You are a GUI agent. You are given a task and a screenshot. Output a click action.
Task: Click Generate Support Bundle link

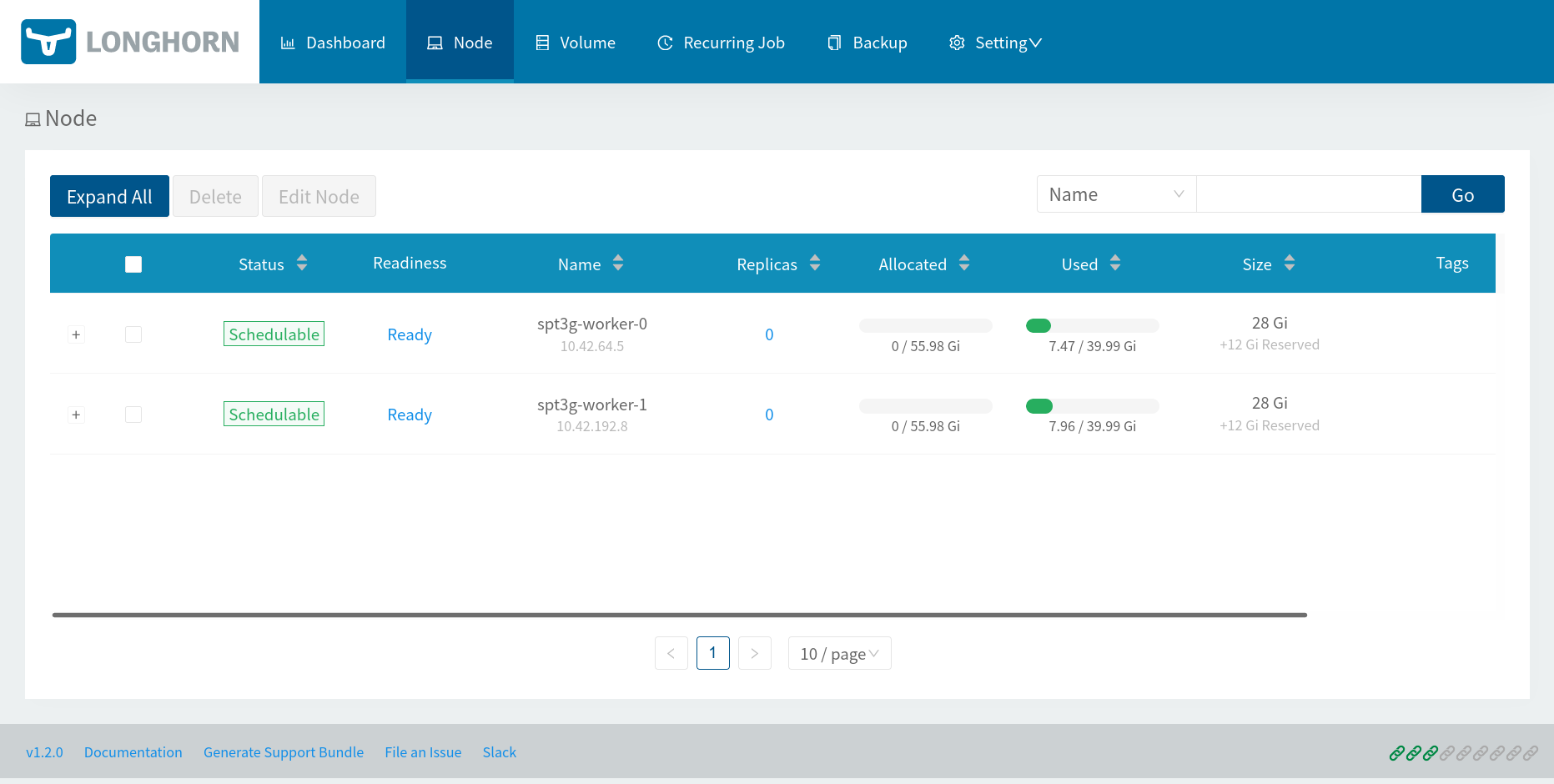[284, 752]
